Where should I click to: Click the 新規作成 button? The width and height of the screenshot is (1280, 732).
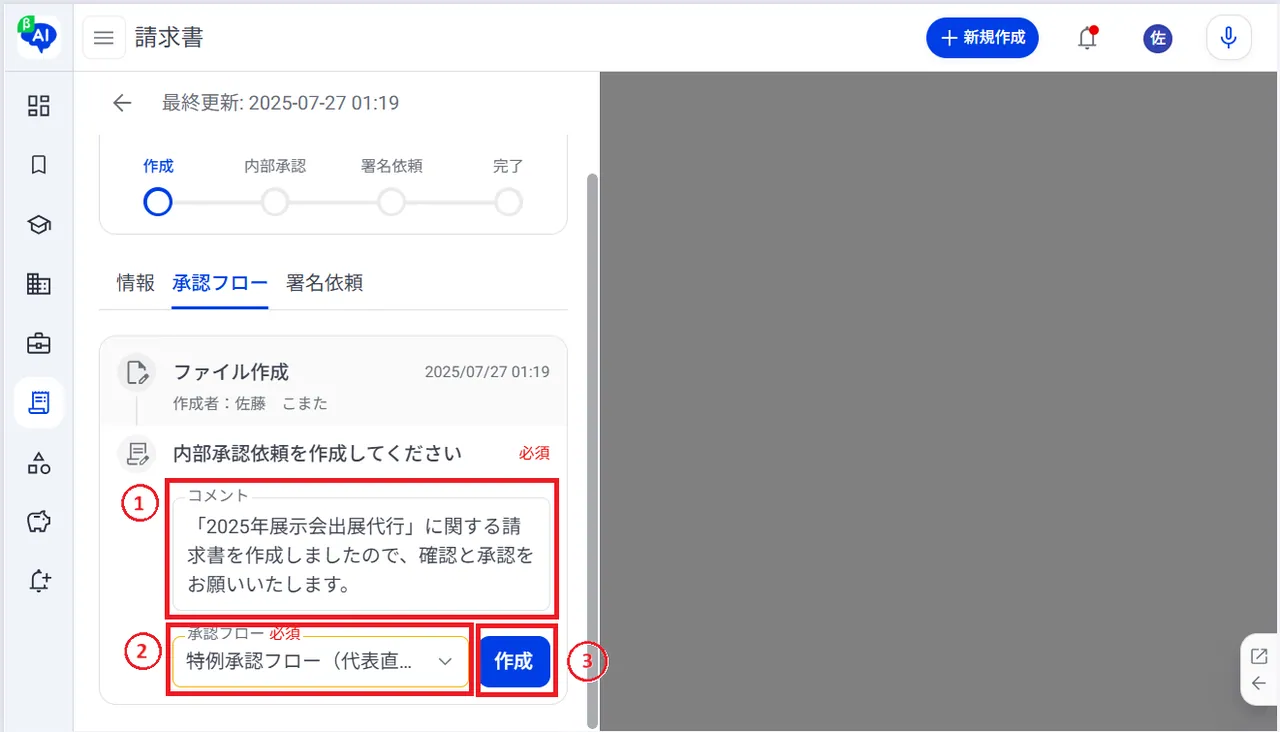click(983, 38)
